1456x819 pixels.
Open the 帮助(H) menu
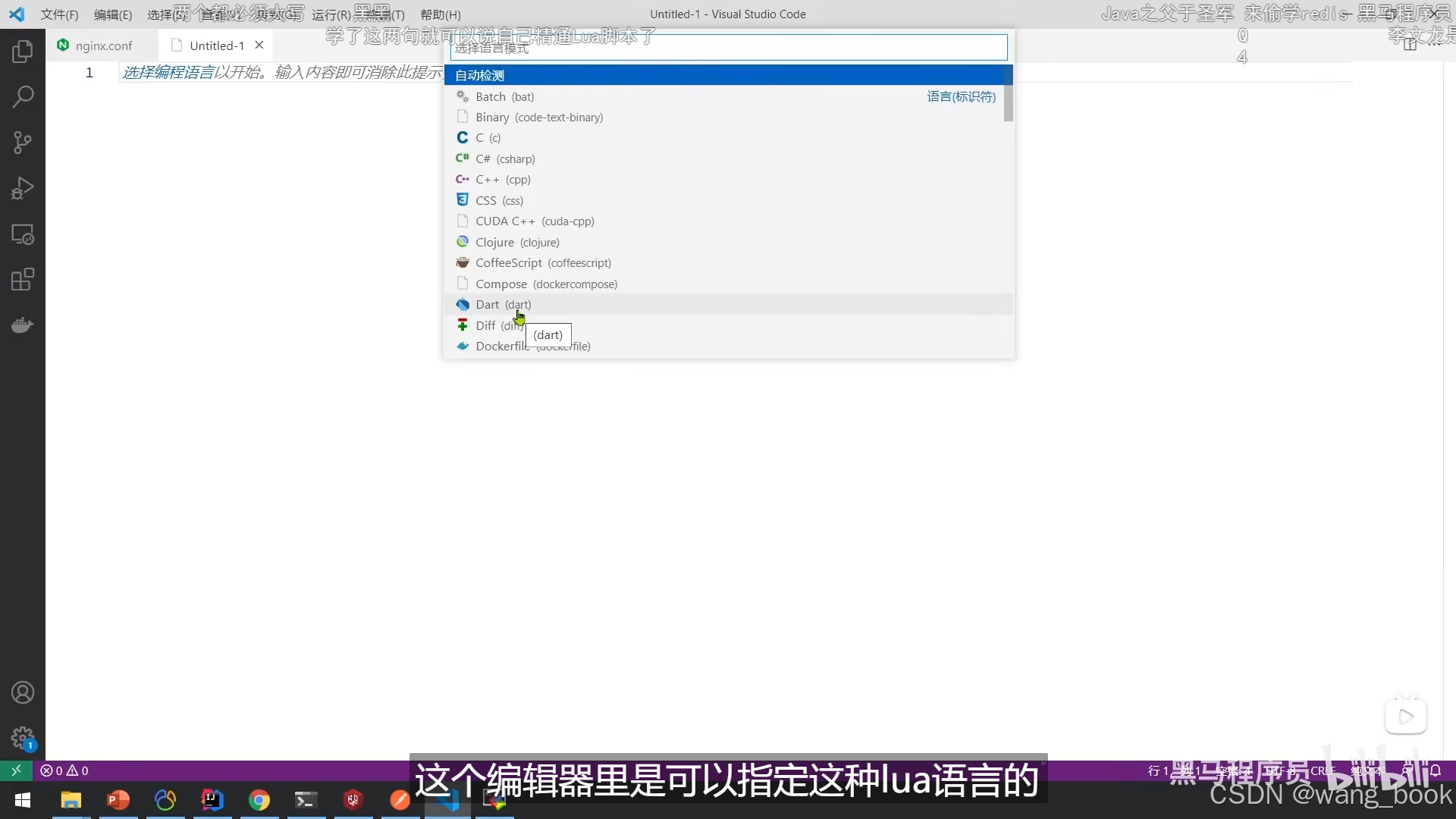coord(440,14)
